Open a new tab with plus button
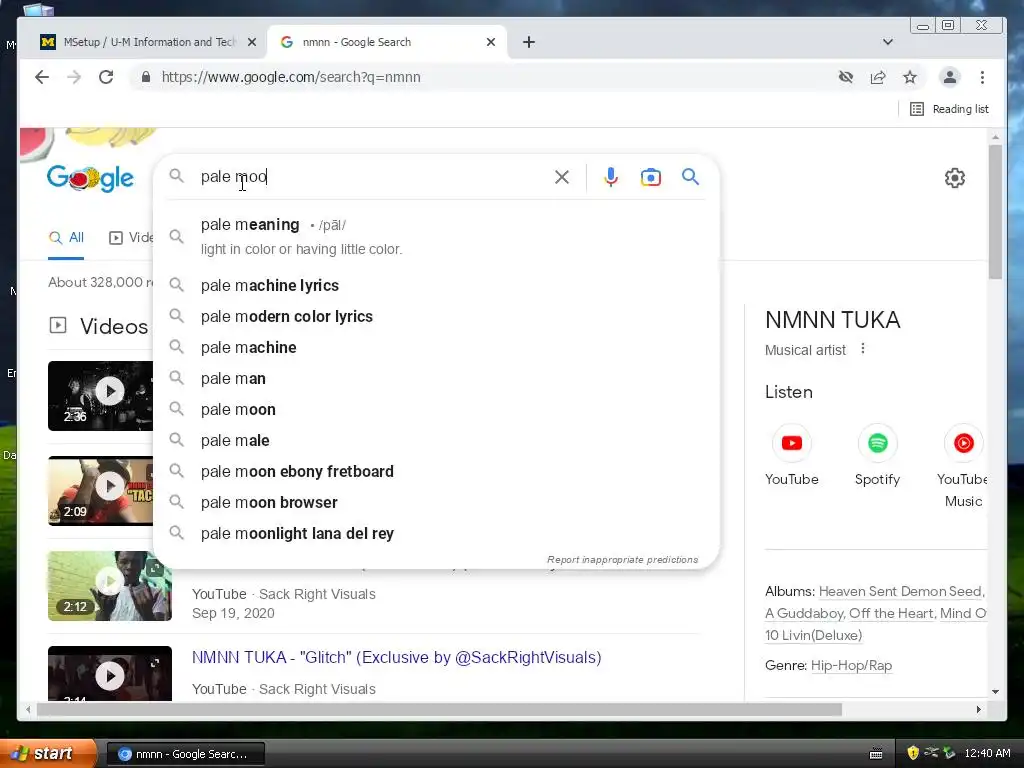 tap(529, 42)
